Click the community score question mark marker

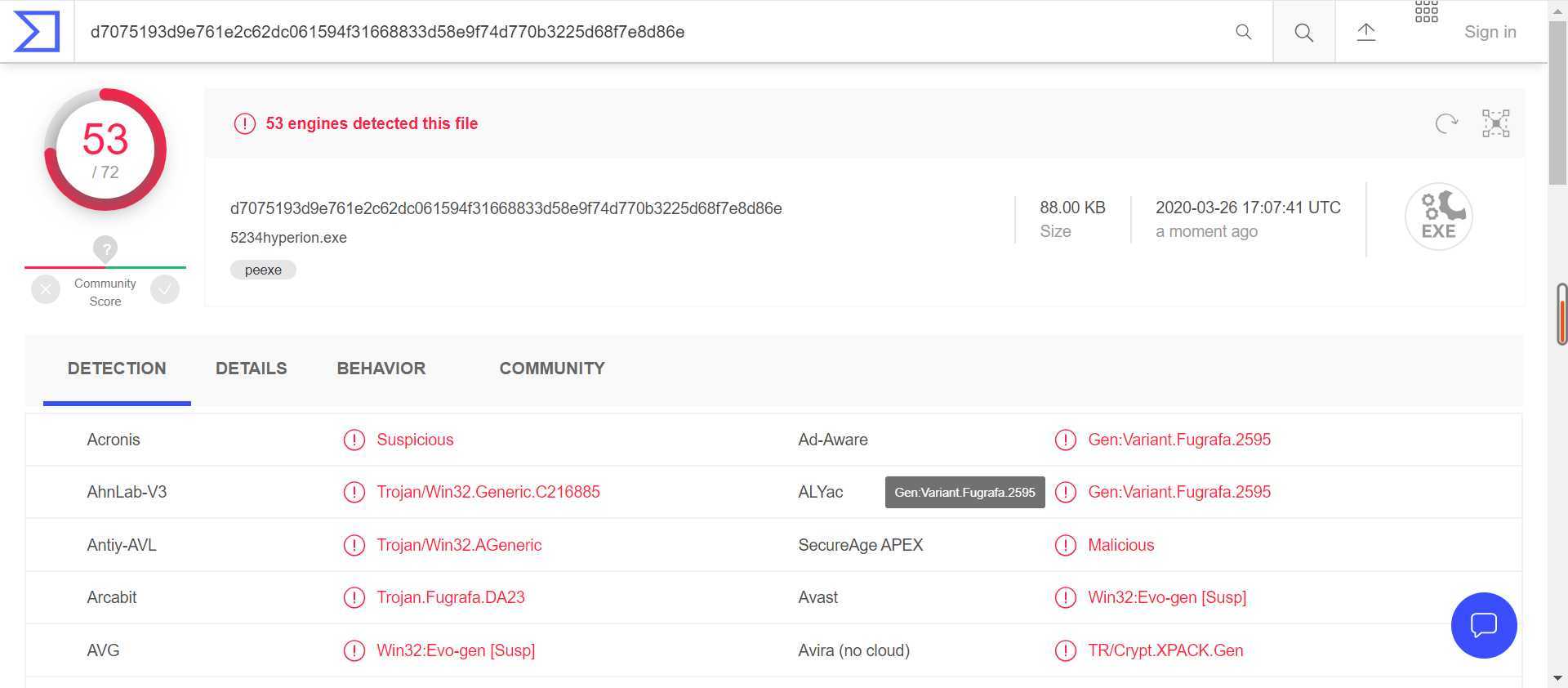[x=105, y=248]
